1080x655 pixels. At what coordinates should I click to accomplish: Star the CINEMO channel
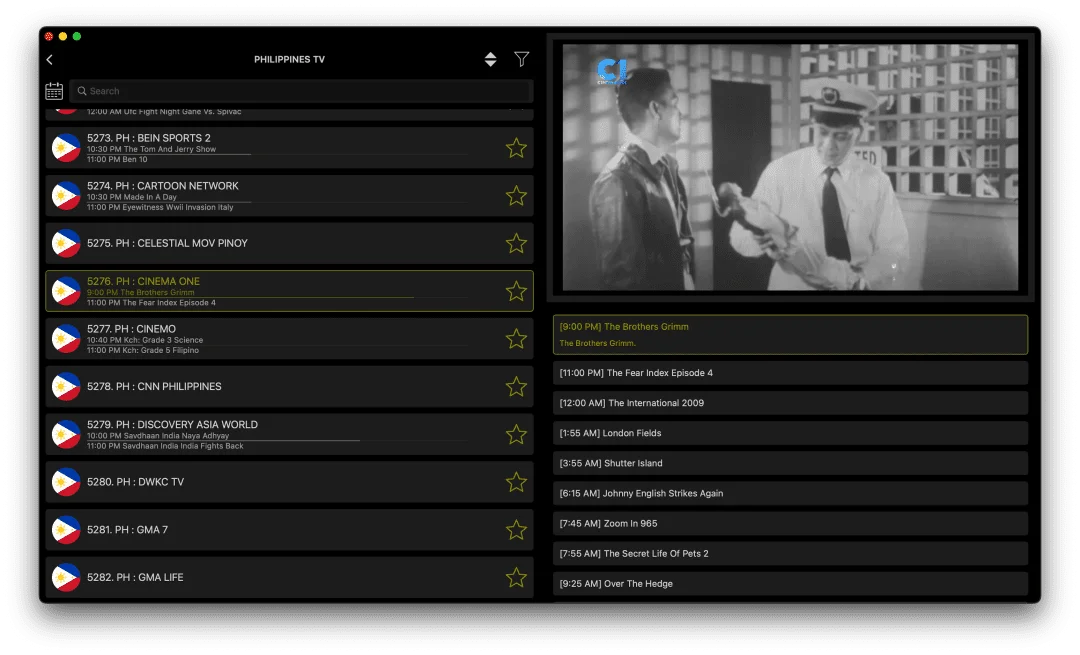click(x=516, y=339)
